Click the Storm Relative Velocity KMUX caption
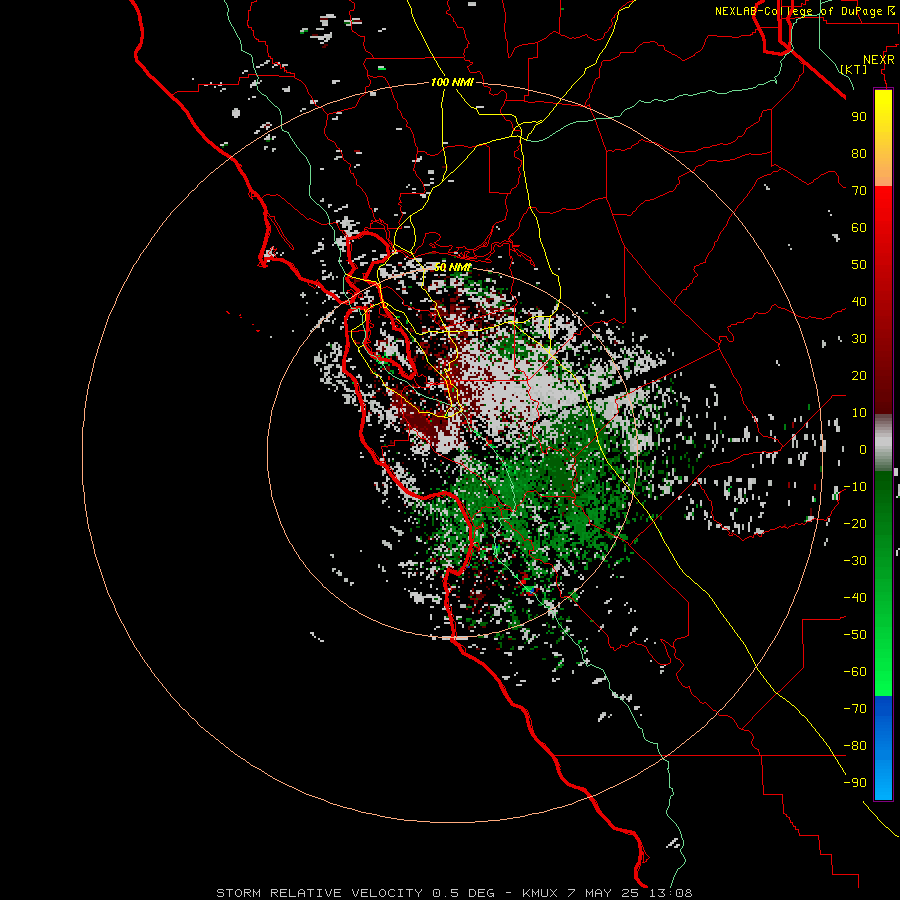900x900 pixels. coord(454,893)
